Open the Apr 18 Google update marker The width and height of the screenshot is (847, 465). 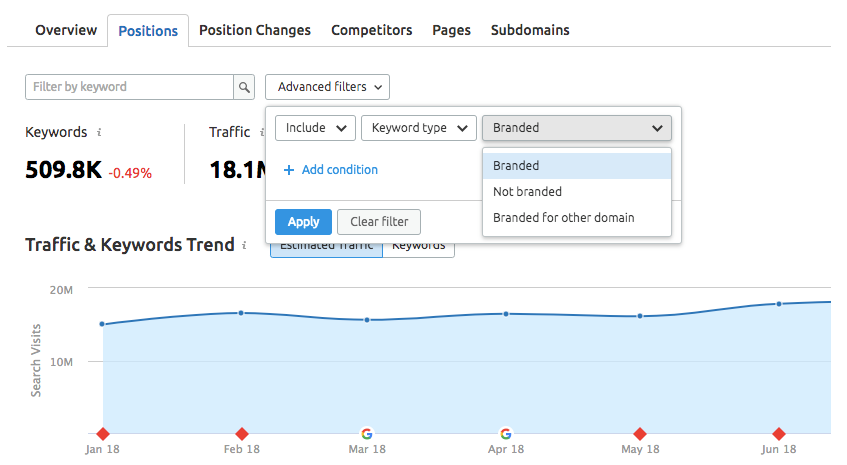(x=506, y=434)
